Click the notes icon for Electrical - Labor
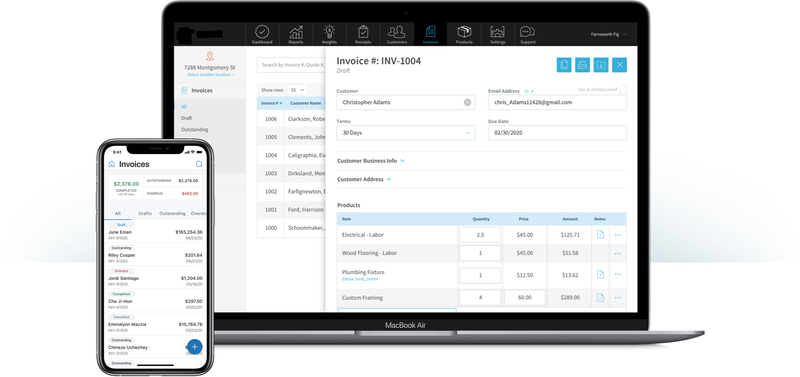This screenshot has width=800, height=377. (x=600, y=235)
